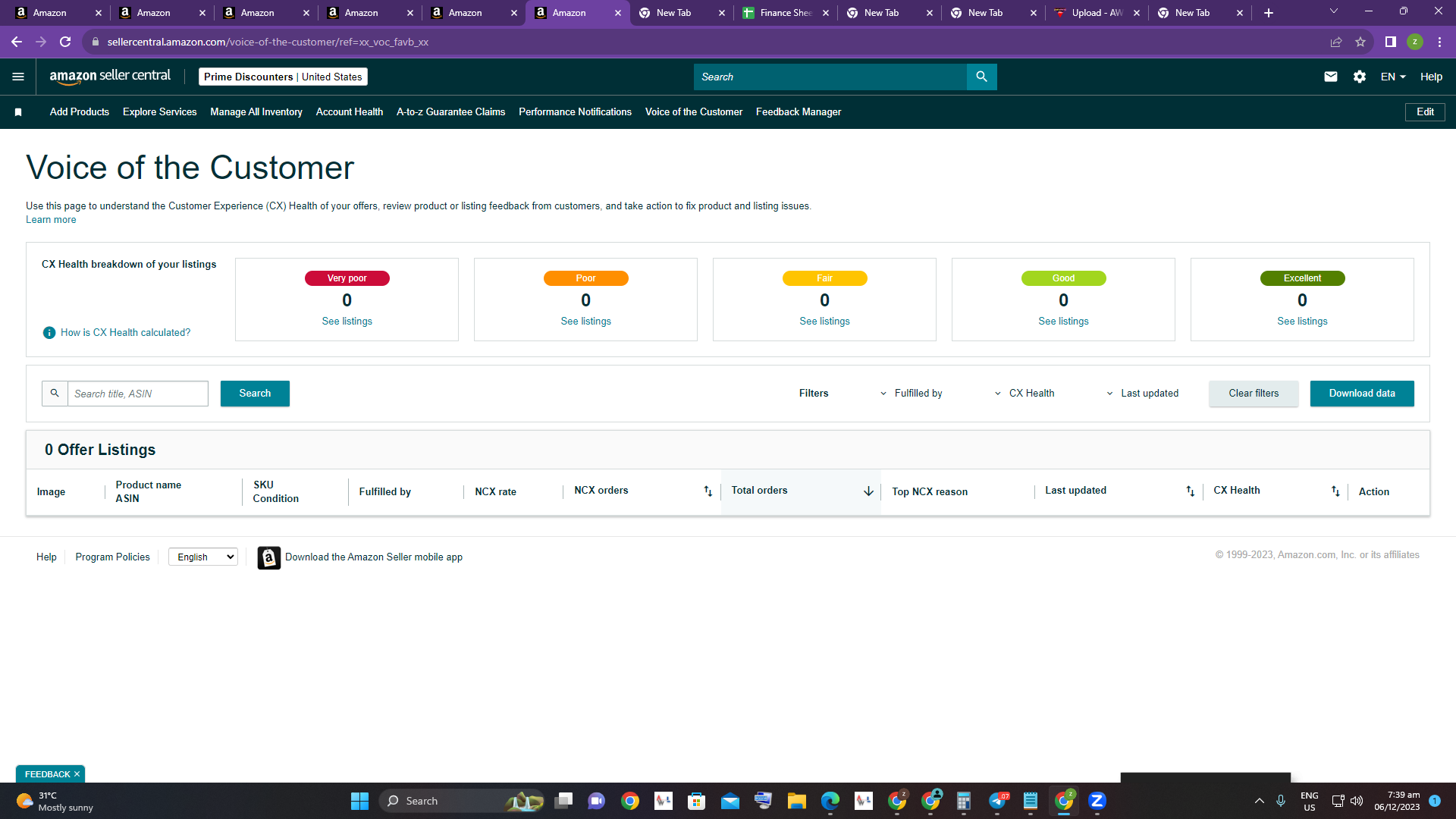
Task: Click the magnifier search button in header
Action: point(981,77)
